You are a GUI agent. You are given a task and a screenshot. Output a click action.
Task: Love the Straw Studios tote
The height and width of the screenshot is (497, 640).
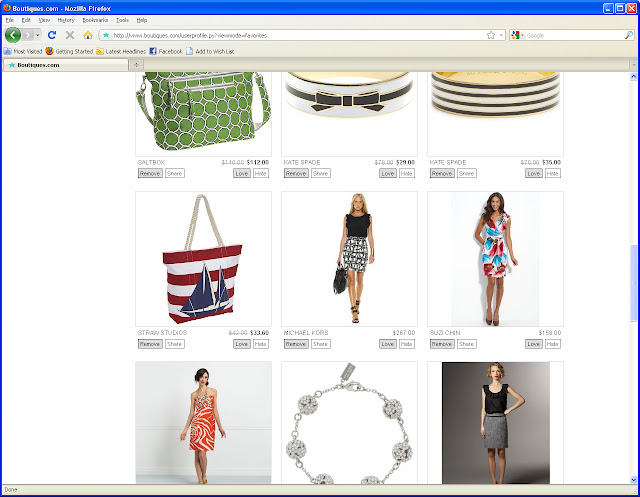tap(242, 344)
